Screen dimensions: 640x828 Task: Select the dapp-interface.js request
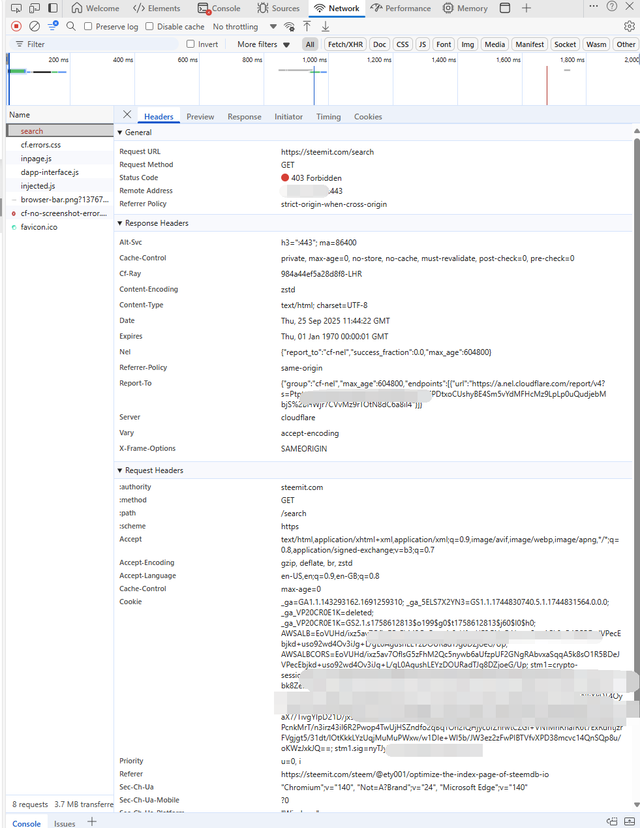60,172
